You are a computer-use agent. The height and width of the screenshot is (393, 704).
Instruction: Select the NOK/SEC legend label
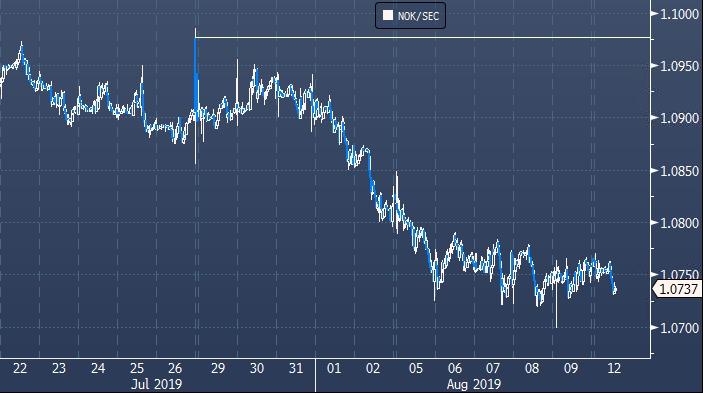point(418,16)
